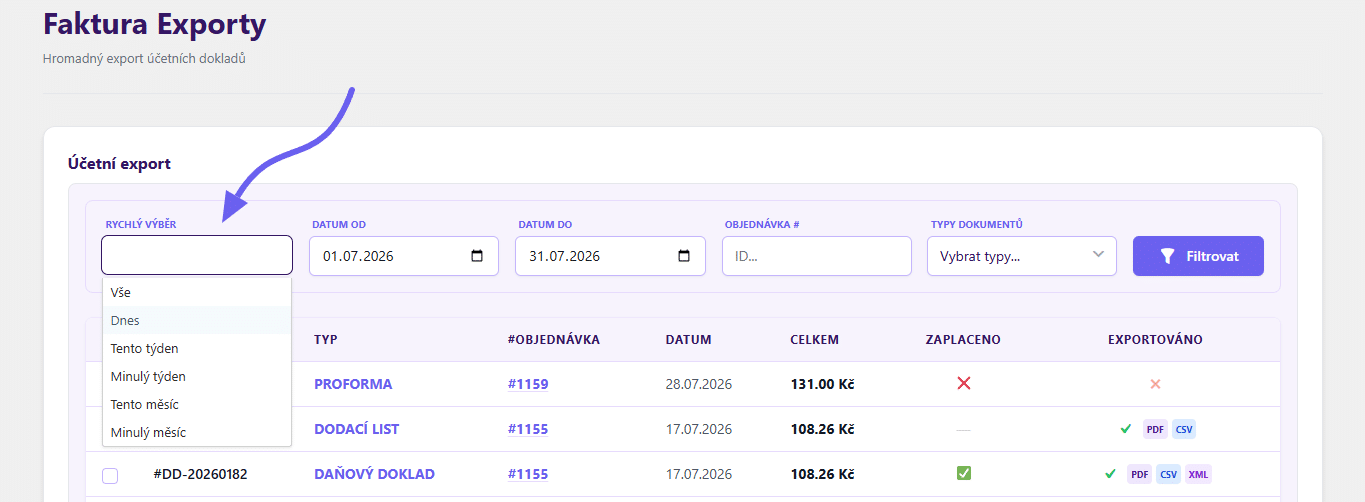
Task: Click the CSV badge in the Dodací list row
Action: point(1183,429)
